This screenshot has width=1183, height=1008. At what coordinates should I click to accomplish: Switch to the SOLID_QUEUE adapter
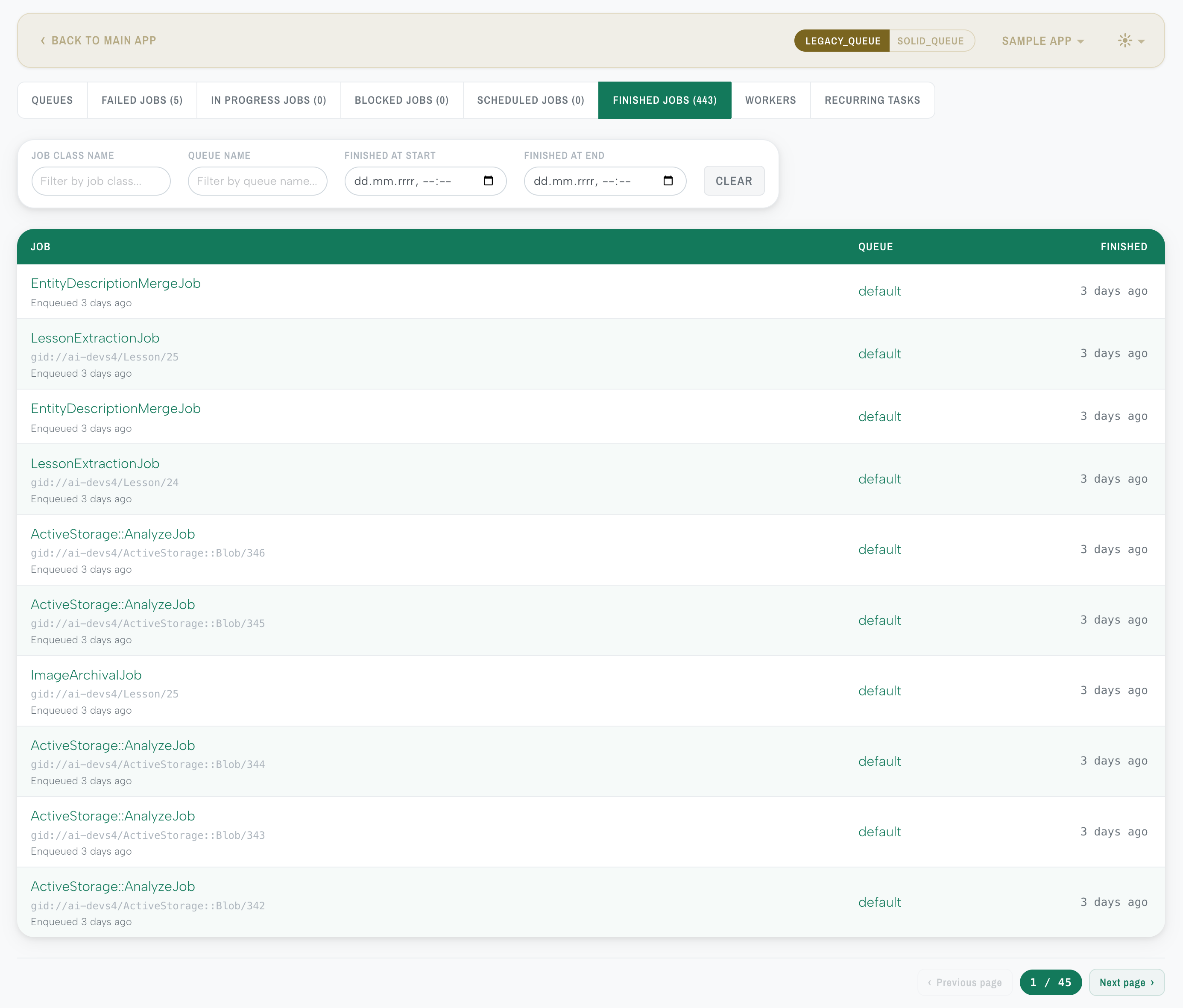tap(931, 41)
